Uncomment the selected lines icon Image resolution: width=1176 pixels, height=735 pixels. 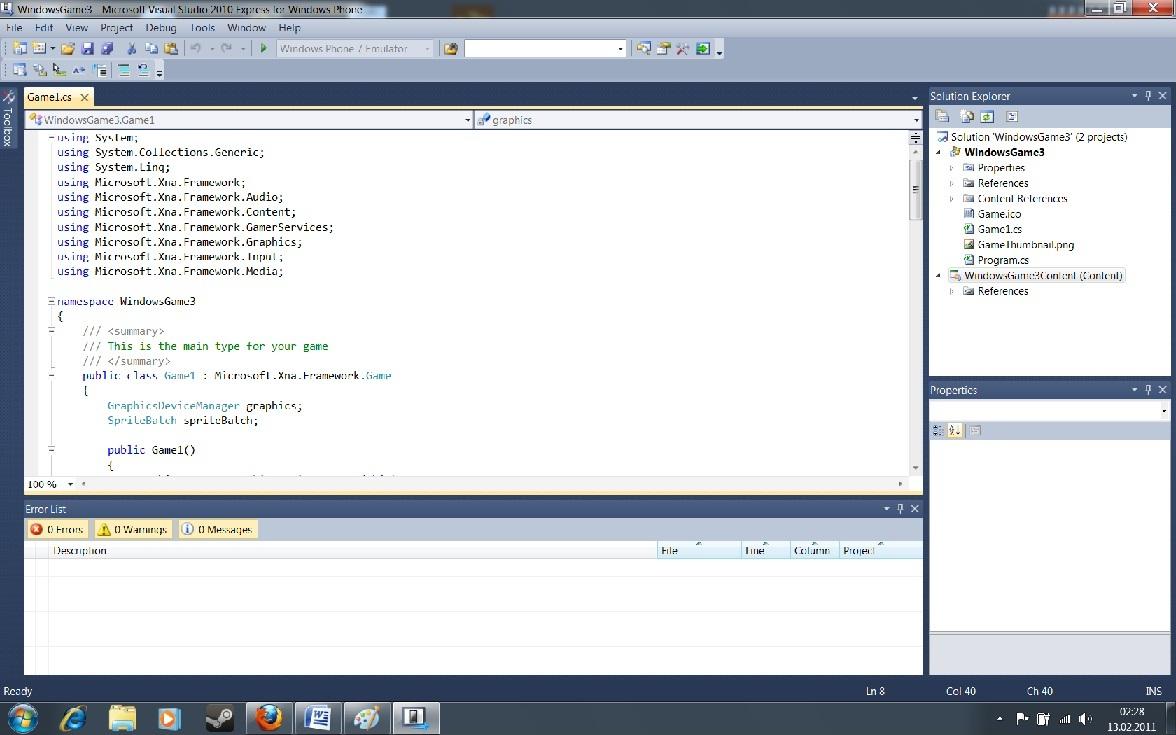(143, 70)
